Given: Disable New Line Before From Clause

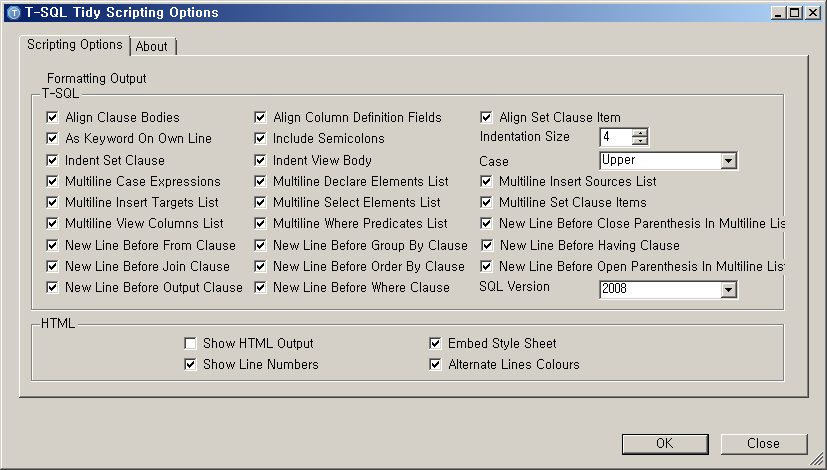Looking at the screenshot, I should pos(52,245).
